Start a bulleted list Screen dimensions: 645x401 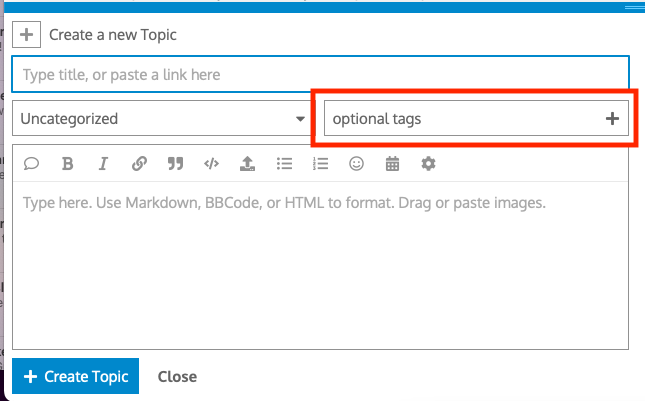(284, 164)
